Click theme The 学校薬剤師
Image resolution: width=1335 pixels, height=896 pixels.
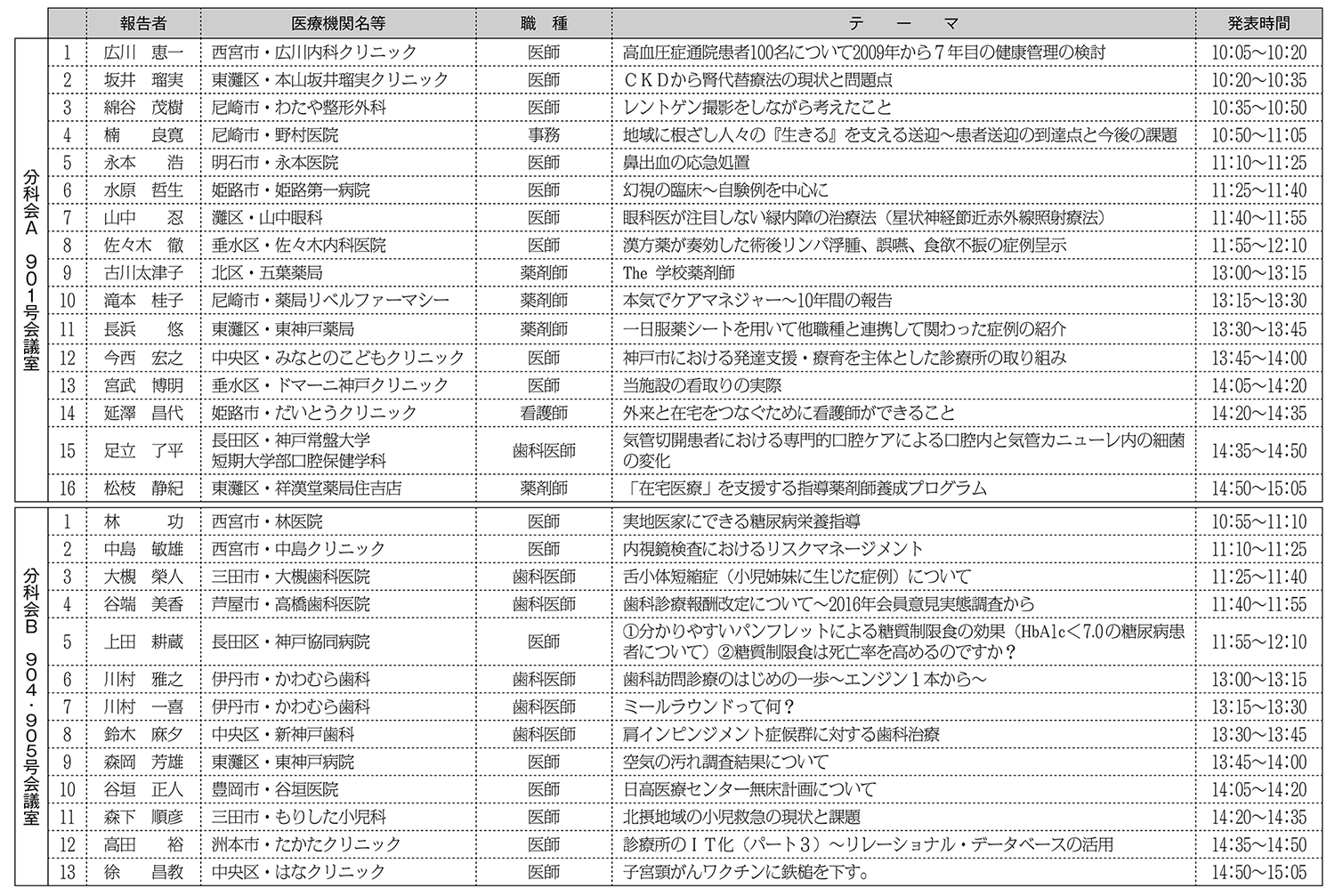point(679,273)
